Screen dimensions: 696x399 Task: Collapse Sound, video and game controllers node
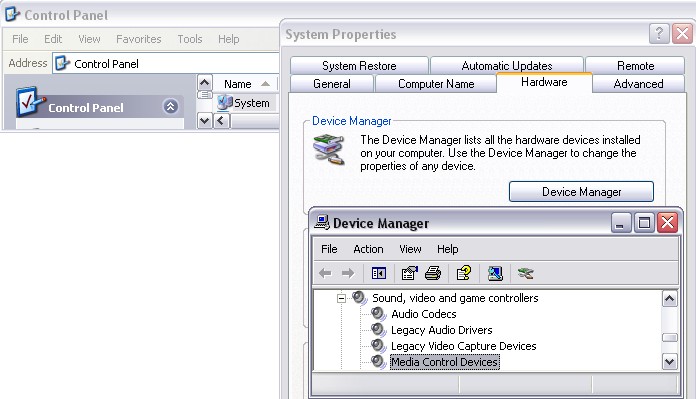341,298
